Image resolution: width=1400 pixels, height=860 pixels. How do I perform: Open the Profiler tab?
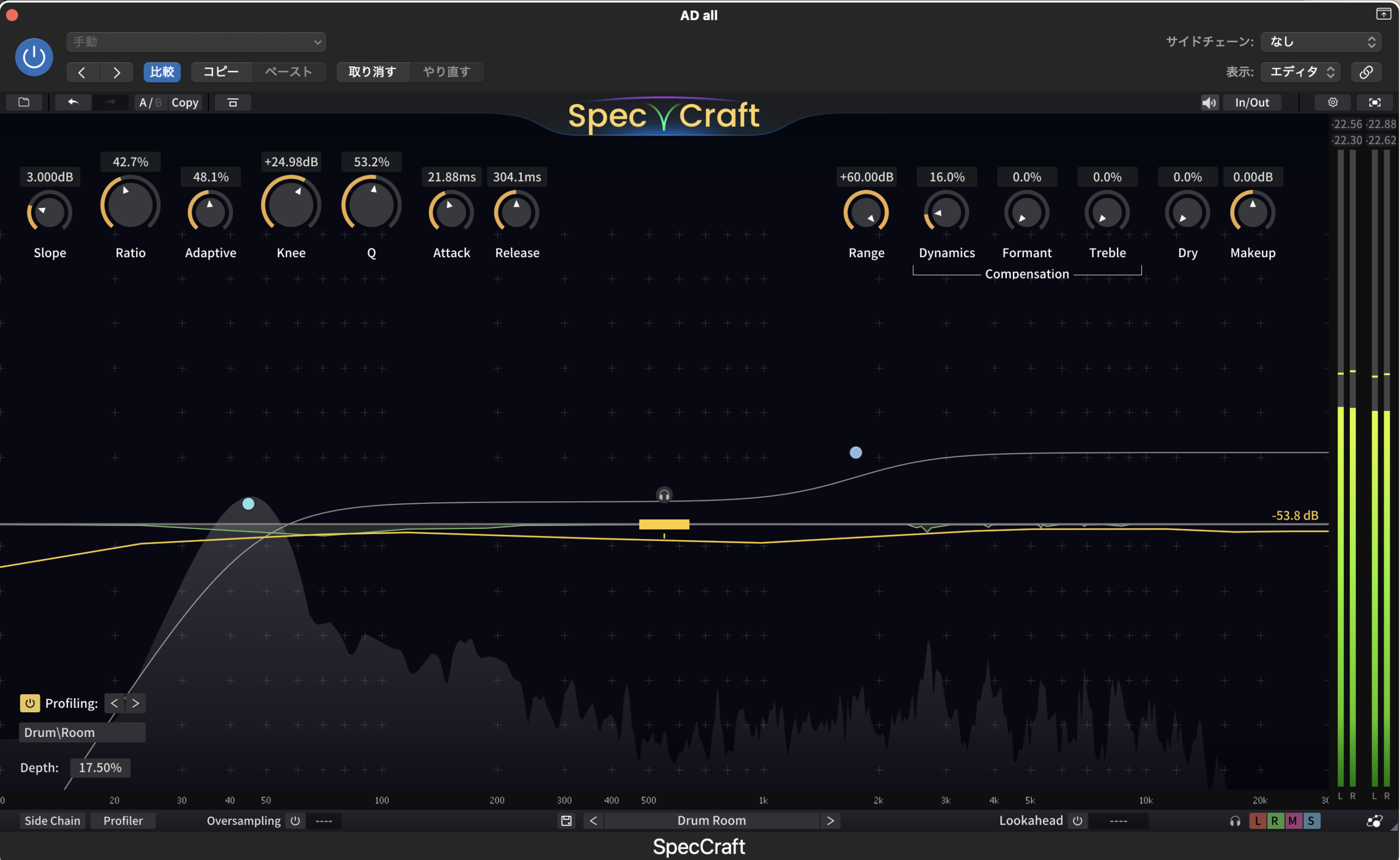click(x=124, y=821)
